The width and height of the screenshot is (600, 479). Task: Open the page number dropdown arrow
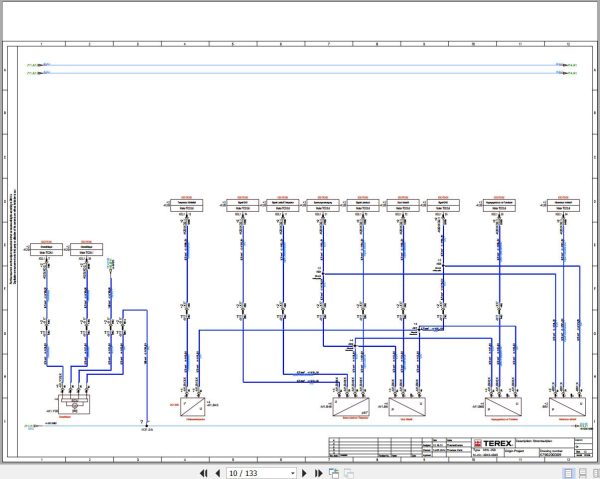[293, 474]
